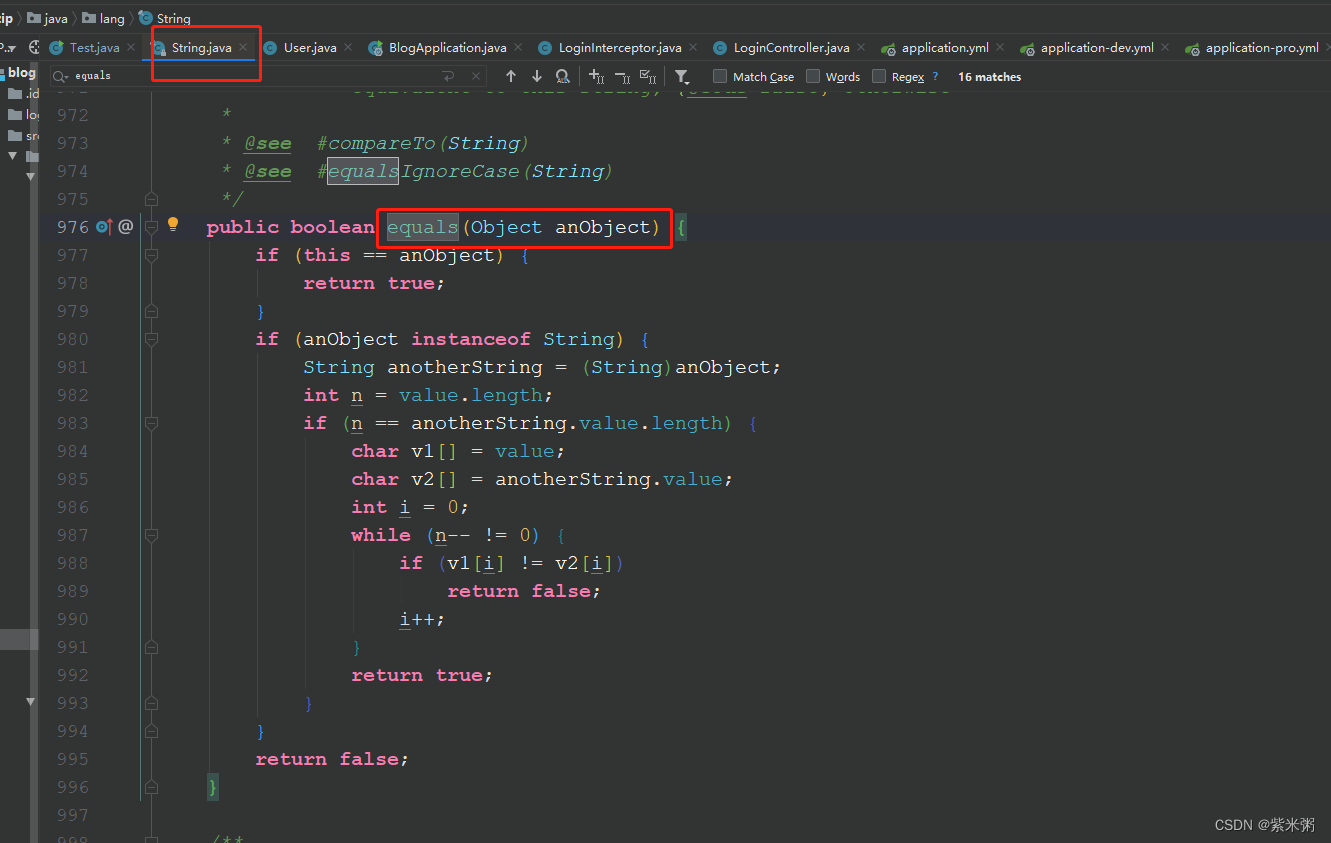1331x843 pixels.
Task: Click the locate crosshair icon beside the Test.java tab
Action: pyautogui.click(x=35, y=47)
